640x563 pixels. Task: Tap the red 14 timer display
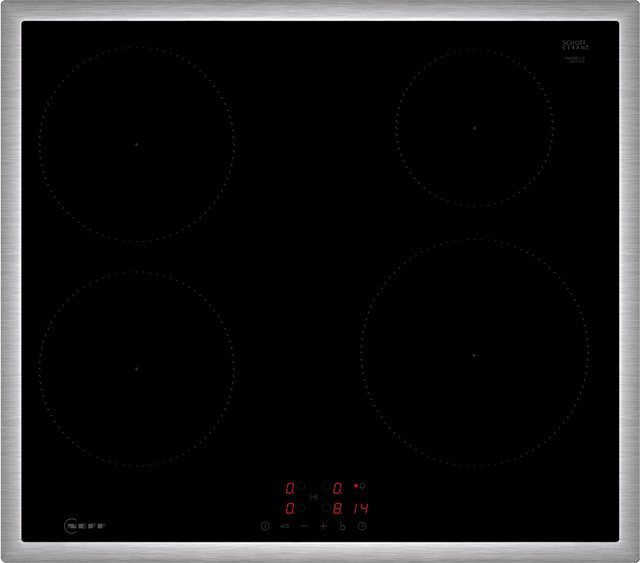tap(361, 508)
